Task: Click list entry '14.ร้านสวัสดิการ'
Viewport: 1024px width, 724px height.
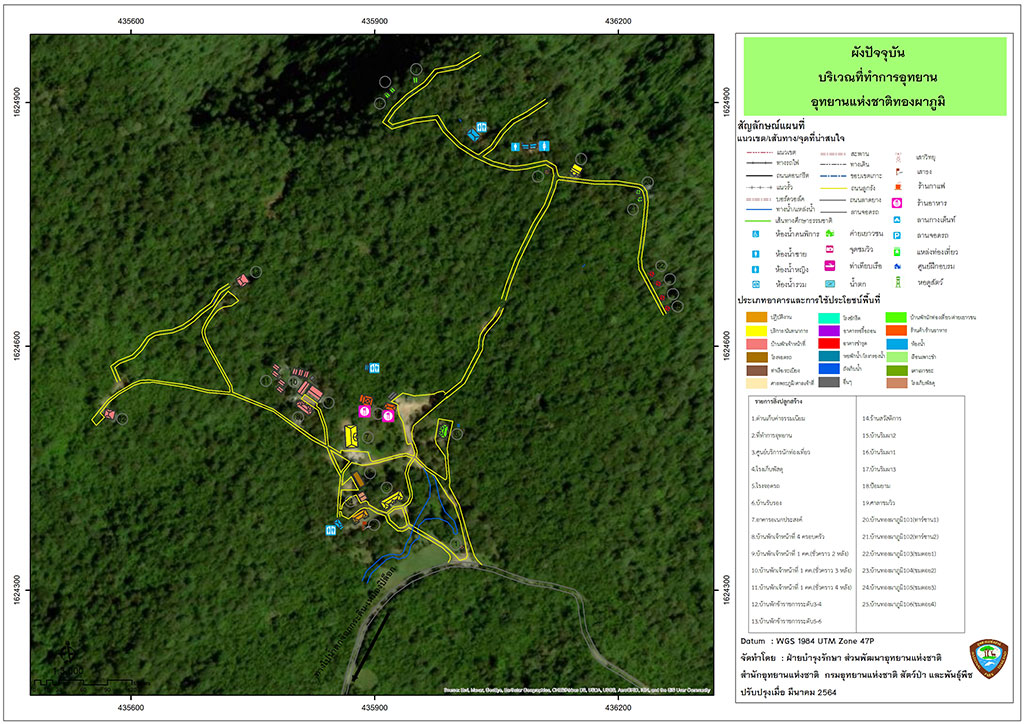Action: 882,418
